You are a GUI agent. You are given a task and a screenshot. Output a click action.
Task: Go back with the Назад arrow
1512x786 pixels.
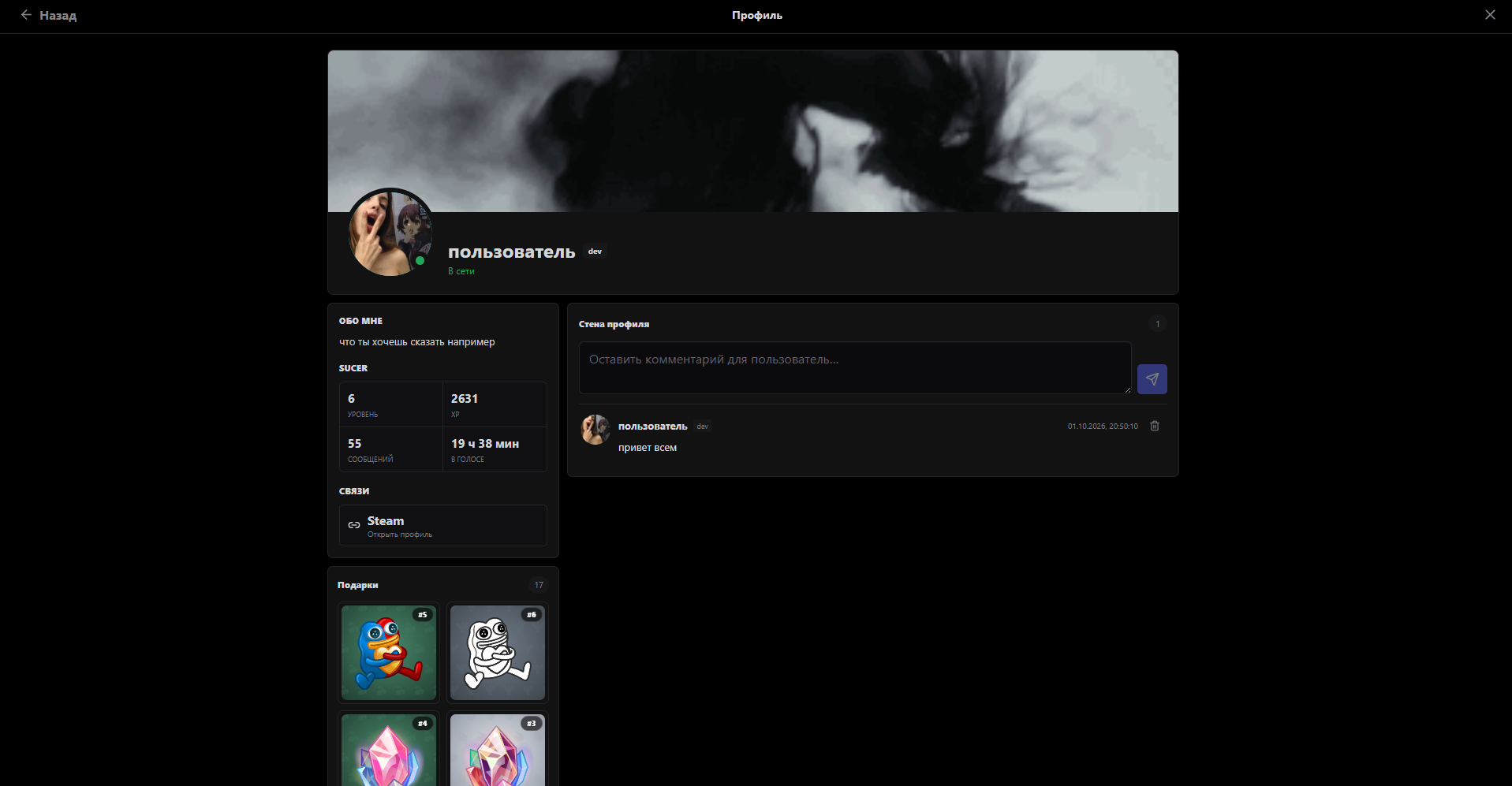tap(48, 15)
